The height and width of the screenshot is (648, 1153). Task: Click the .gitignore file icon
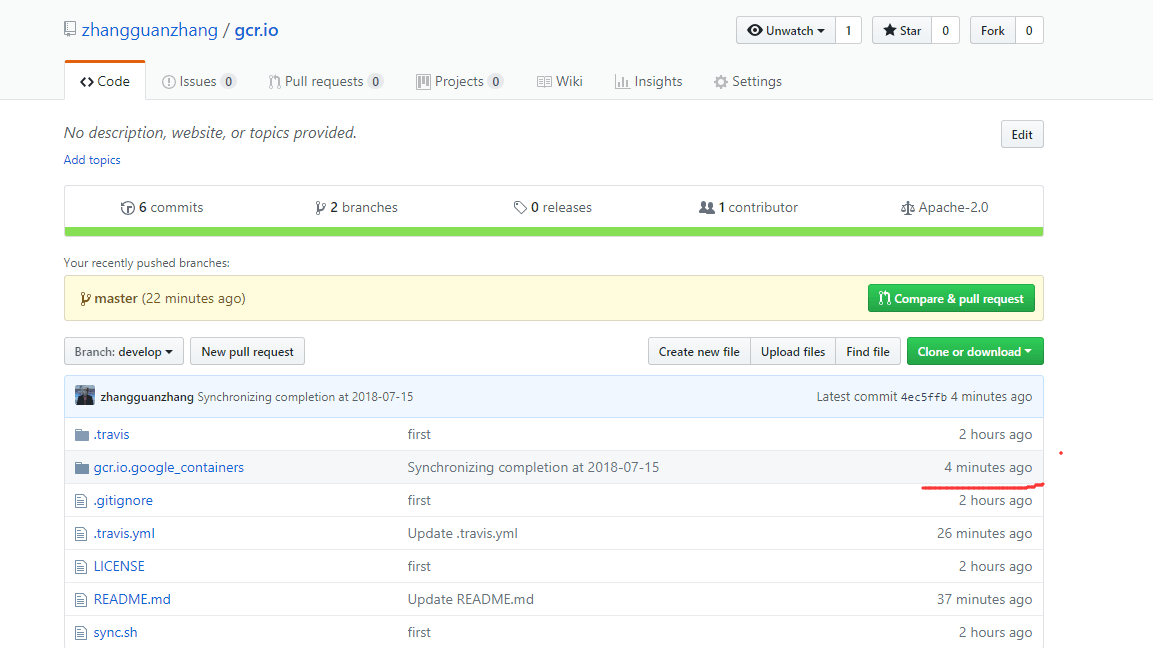[81, 501]
